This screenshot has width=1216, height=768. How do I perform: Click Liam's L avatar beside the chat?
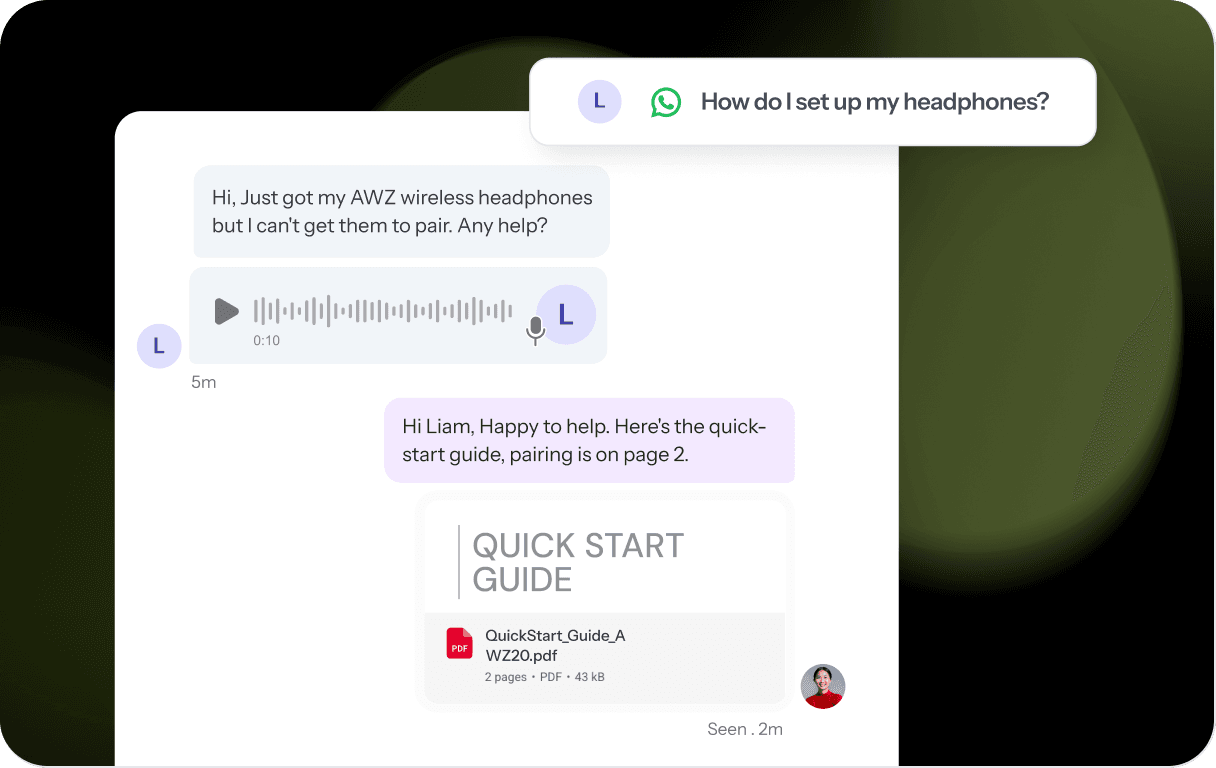pyautogui.click(x=159, y=346)
